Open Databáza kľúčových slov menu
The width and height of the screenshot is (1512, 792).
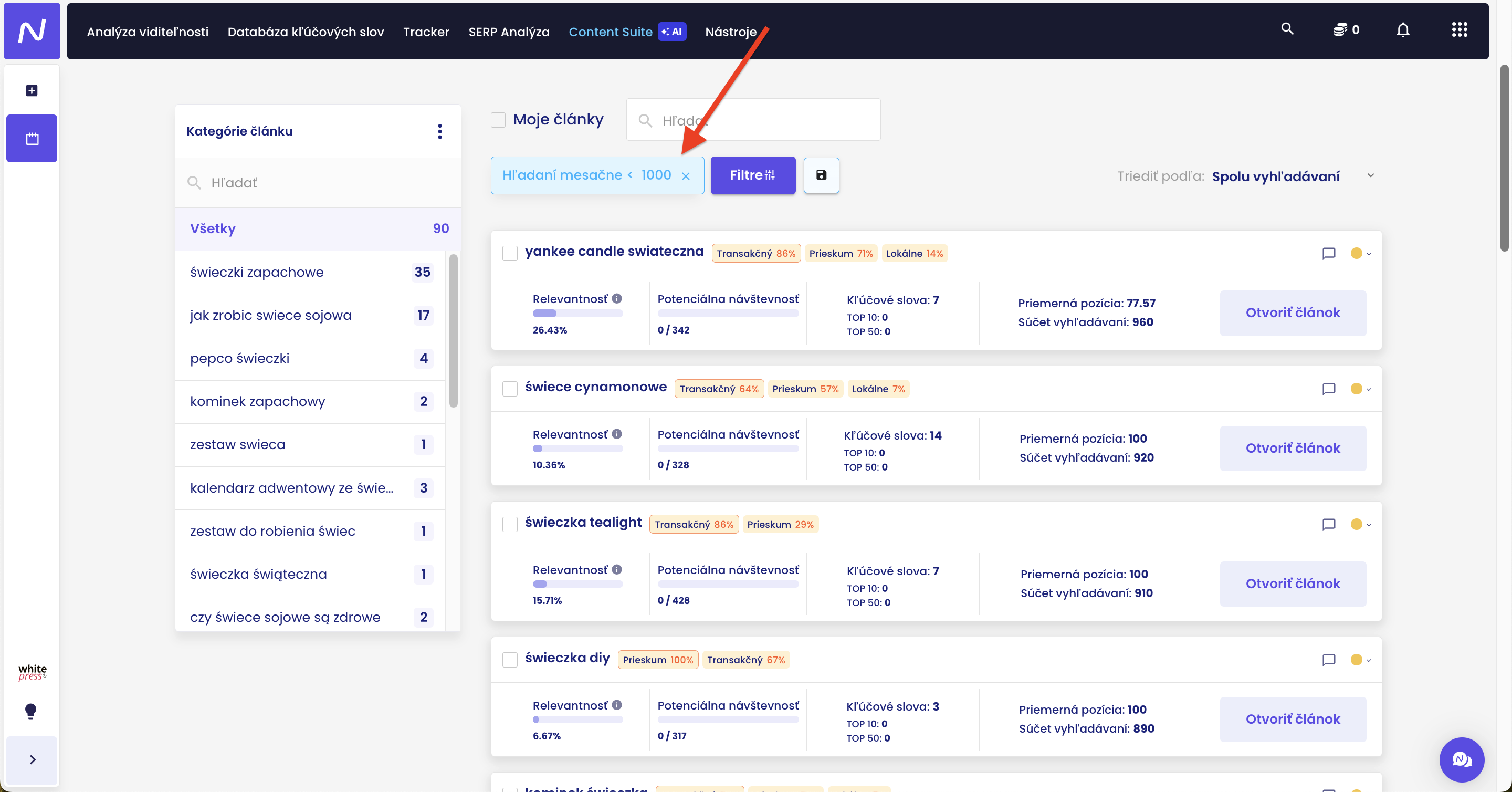[305, 32]
